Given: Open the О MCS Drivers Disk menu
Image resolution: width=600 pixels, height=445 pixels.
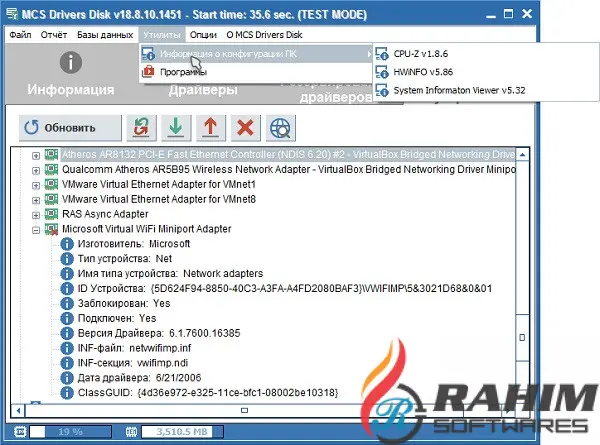Looking at the screenshot, I should 264,35.
